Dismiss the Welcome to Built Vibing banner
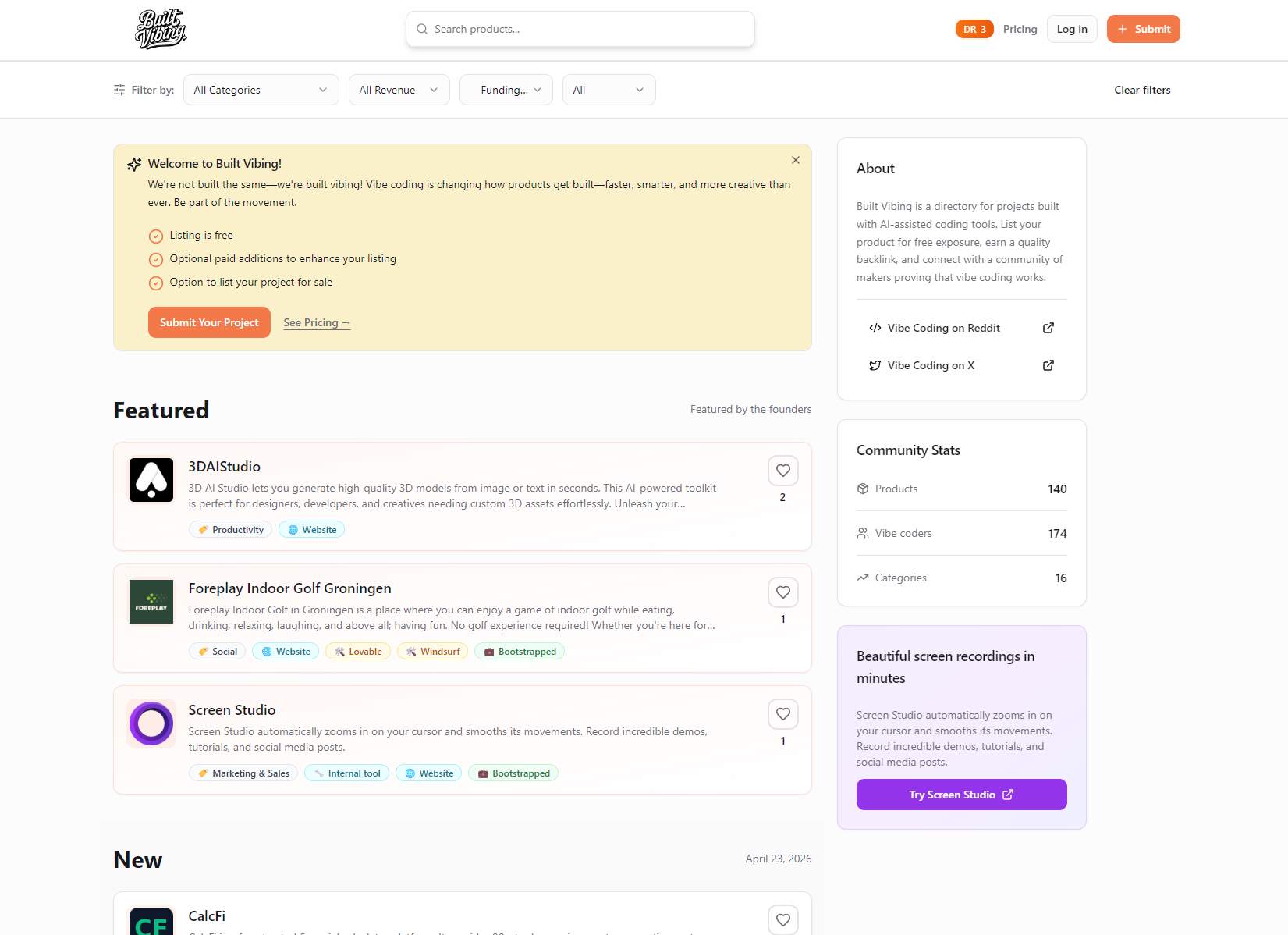The width and height of the screenshot is (1288, 935). (796, 160)
